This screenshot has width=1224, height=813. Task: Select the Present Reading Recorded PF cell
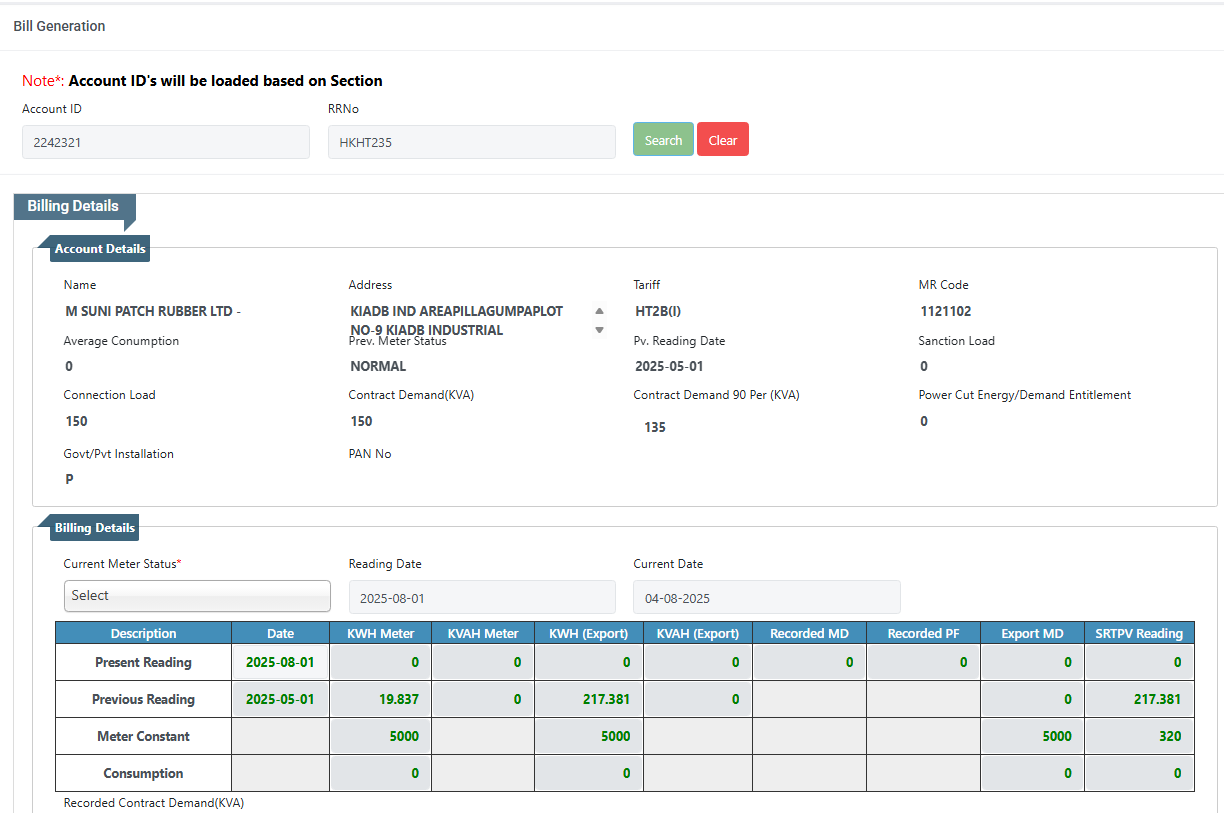tap(923, 662)
